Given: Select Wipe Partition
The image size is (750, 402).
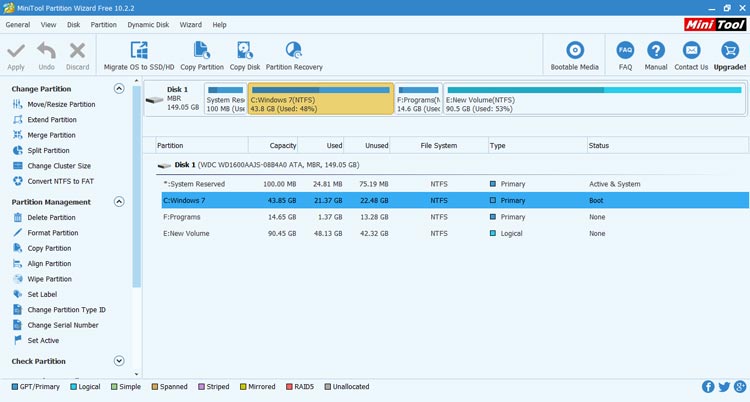Looking at the screenshot, I should click(x=42, y=279).
